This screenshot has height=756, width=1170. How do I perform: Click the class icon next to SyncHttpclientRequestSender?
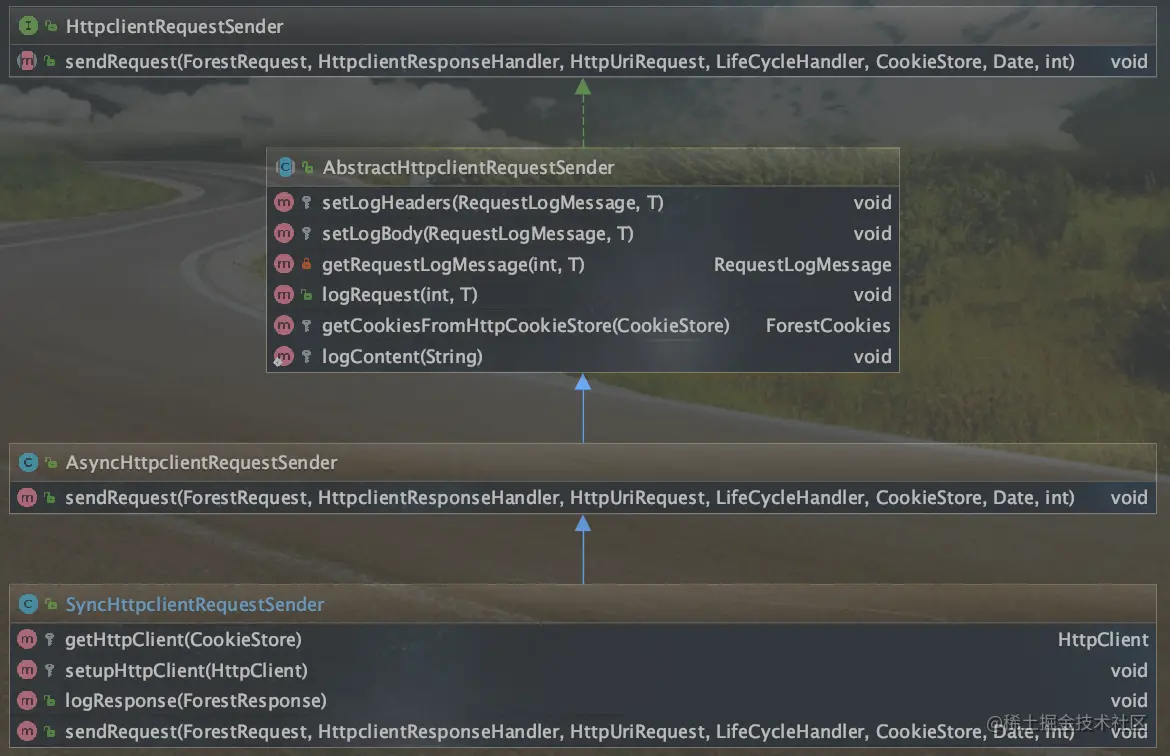(x=27, y=604)
